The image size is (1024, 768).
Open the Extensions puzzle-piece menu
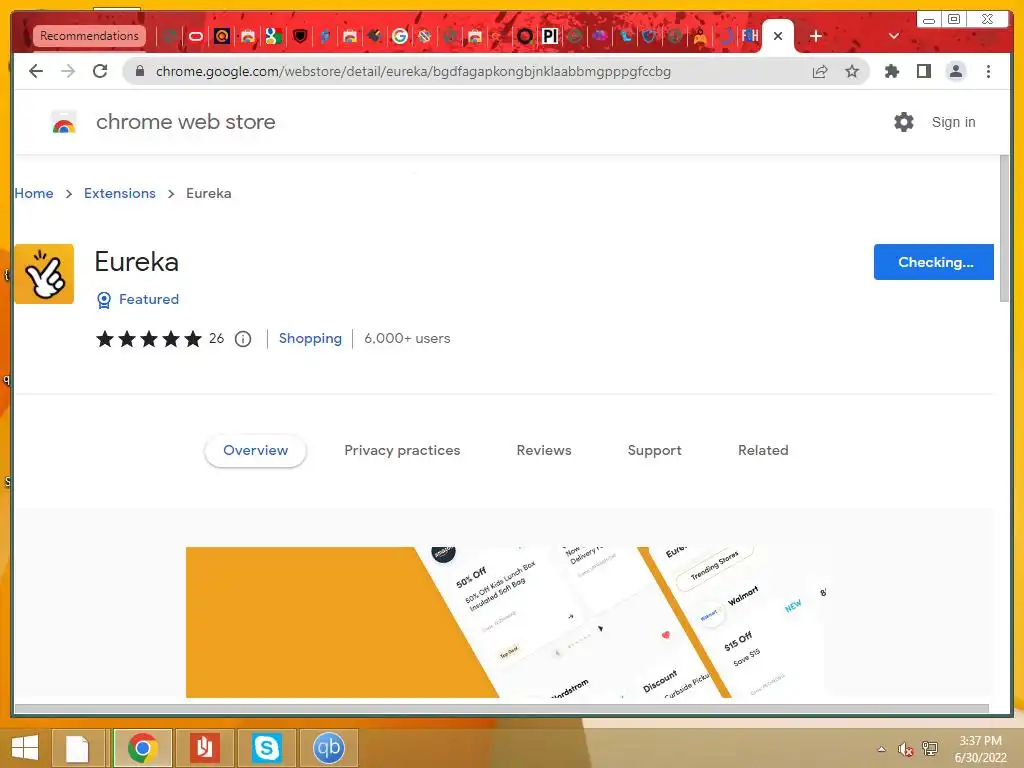(891, 71)
